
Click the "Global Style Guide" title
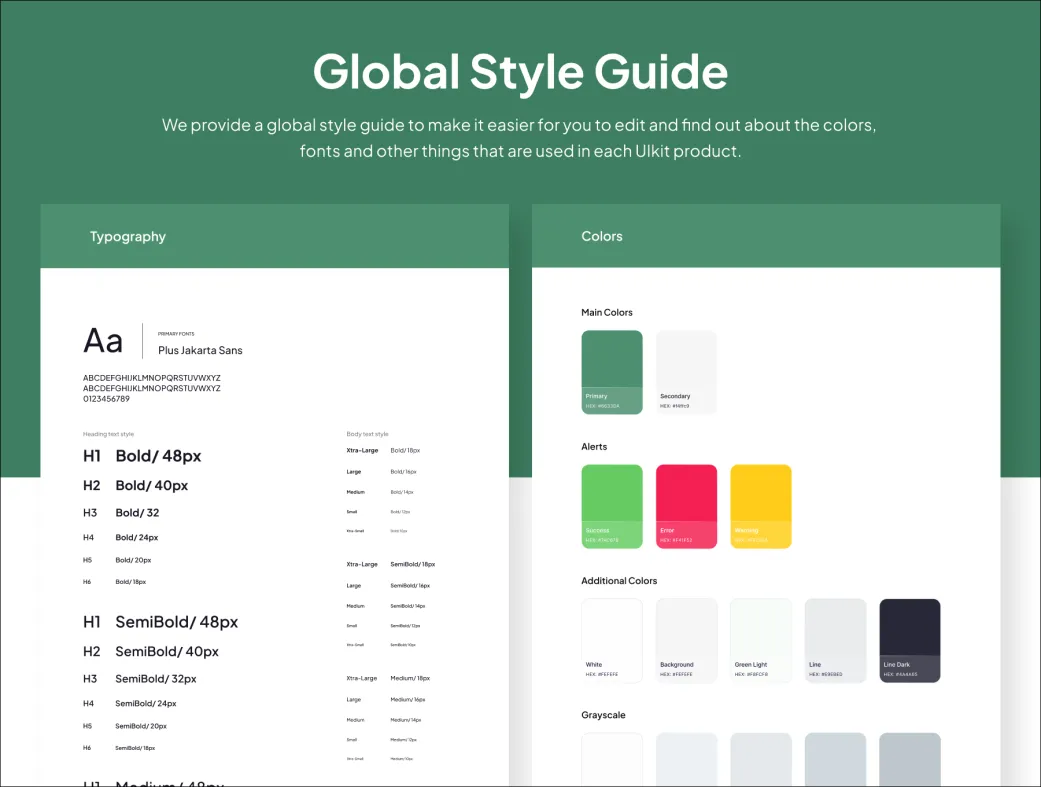point(520,71)
